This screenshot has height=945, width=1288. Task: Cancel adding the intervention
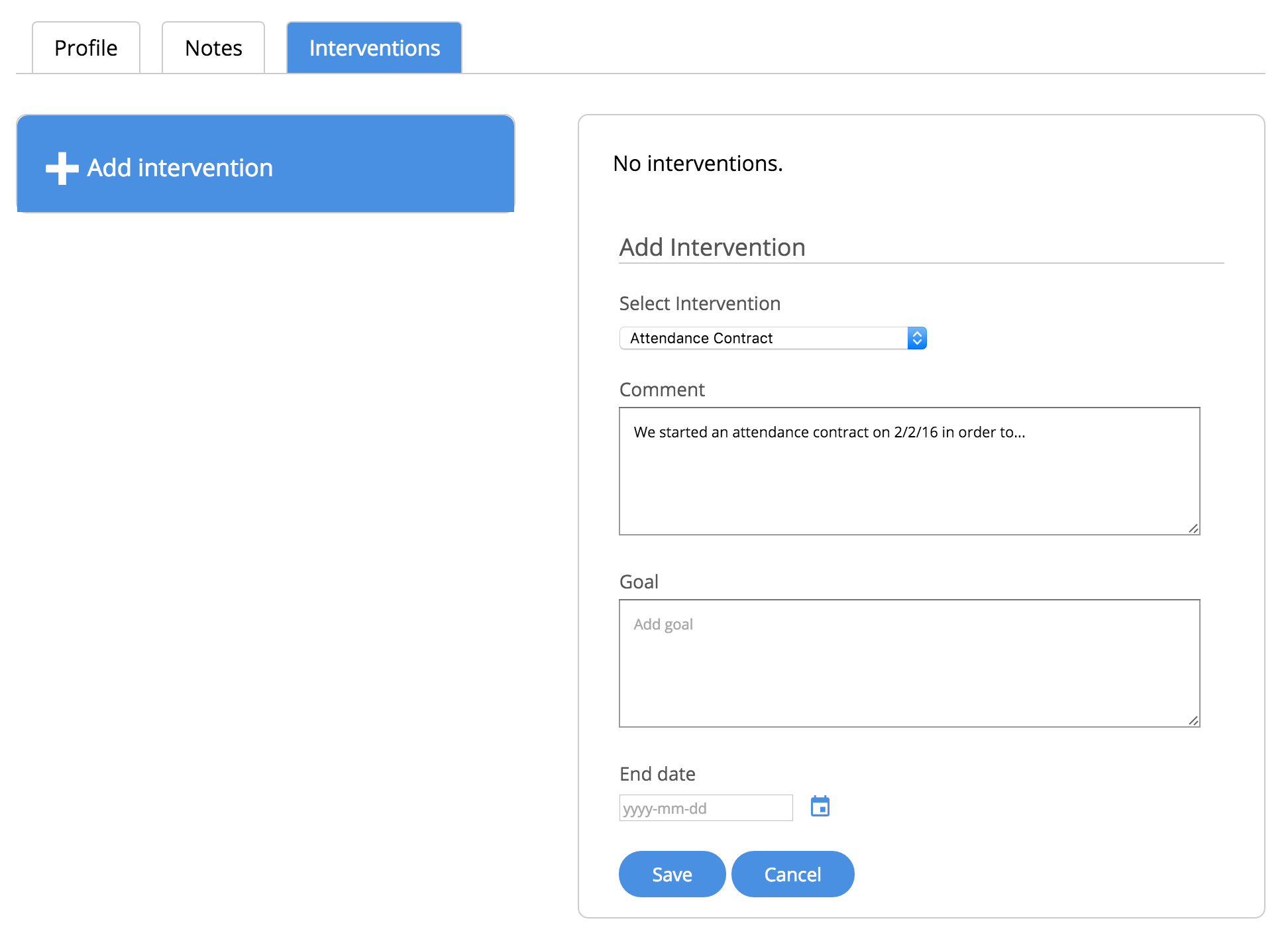792,874
